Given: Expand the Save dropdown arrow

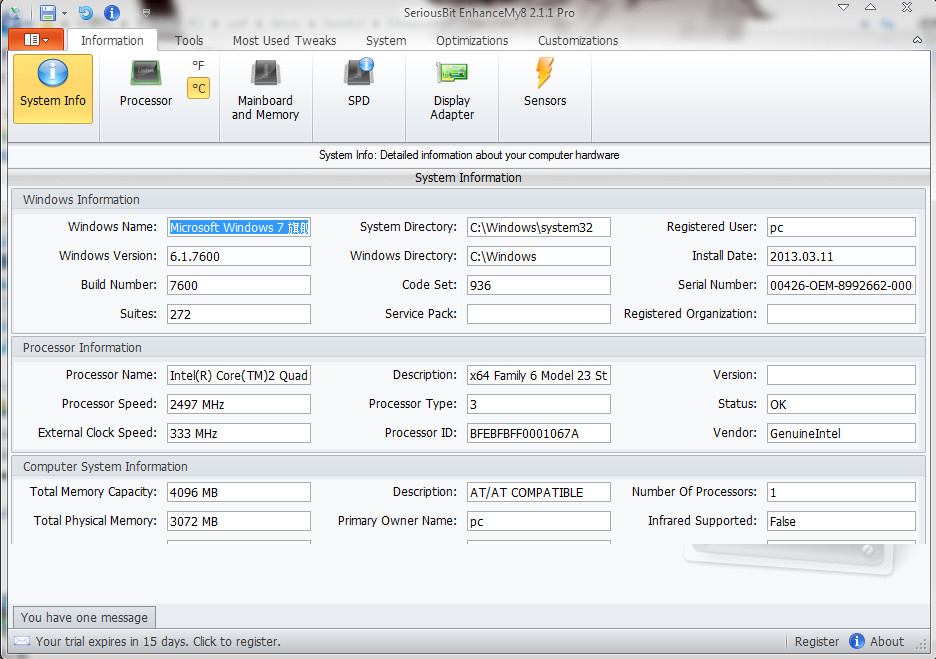Looking at the screenshot, I should 64,13.
